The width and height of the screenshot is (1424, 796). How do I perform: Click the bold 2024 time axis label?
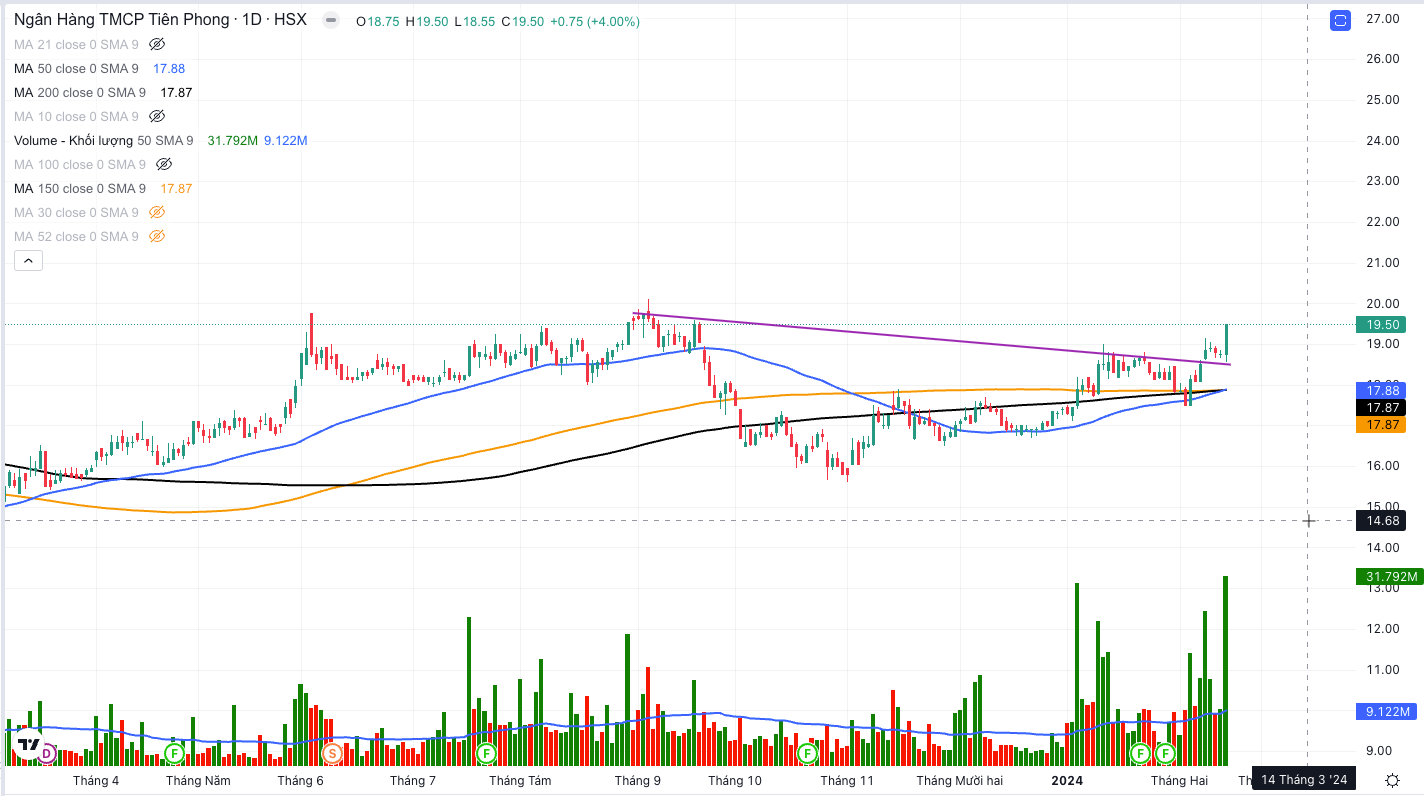point(1067,780)
